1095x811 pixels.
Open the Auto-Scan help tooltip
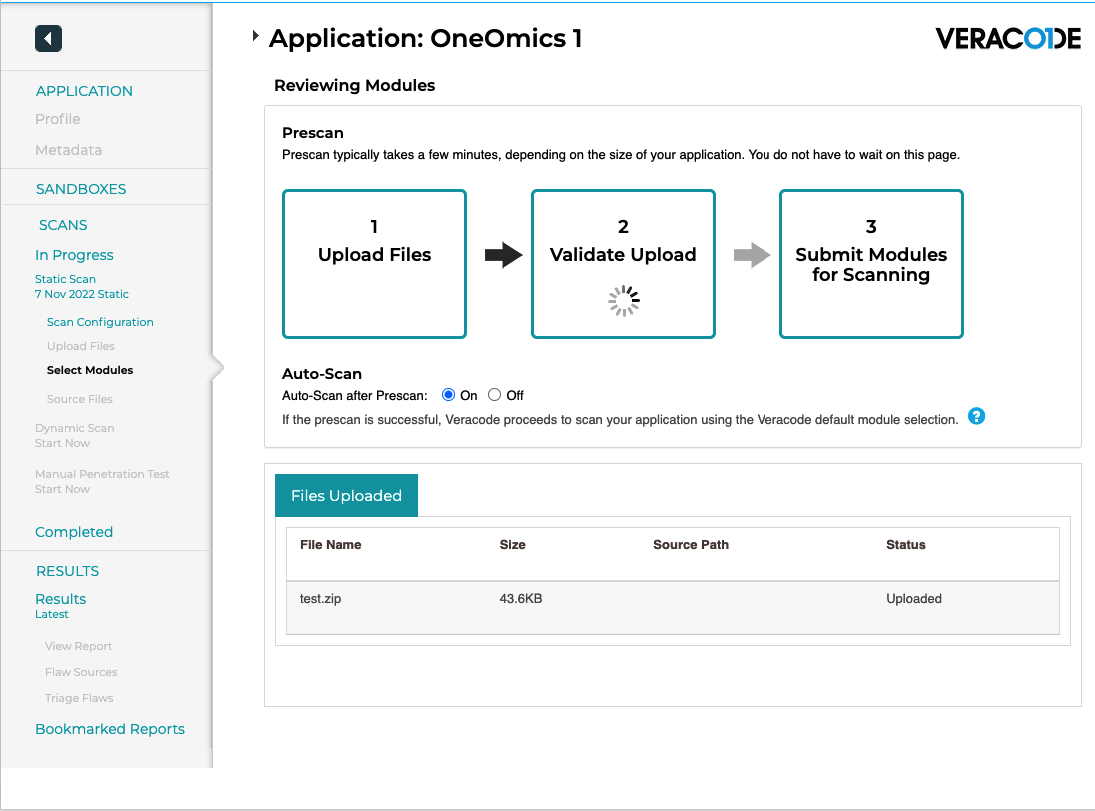(976, 416)
